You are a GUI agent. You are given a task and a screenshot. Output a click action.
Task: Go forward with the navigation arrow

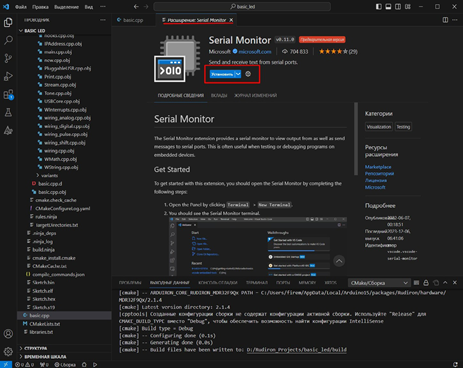(146, 7)
